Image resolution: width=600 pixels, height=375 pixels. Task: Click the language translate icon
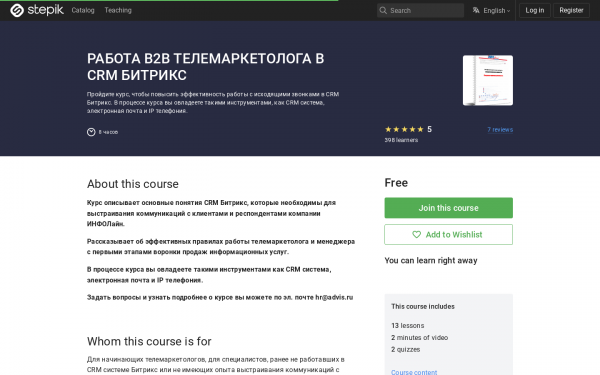click(x=476, y=10)
